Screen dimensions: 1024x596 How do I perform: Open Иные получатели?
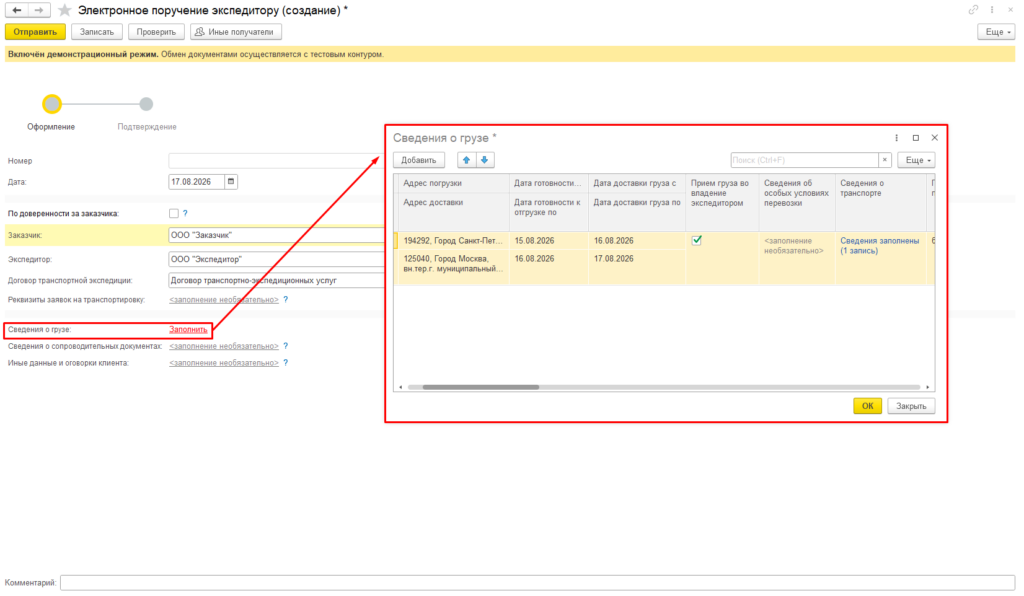click(x=236, y=32)
